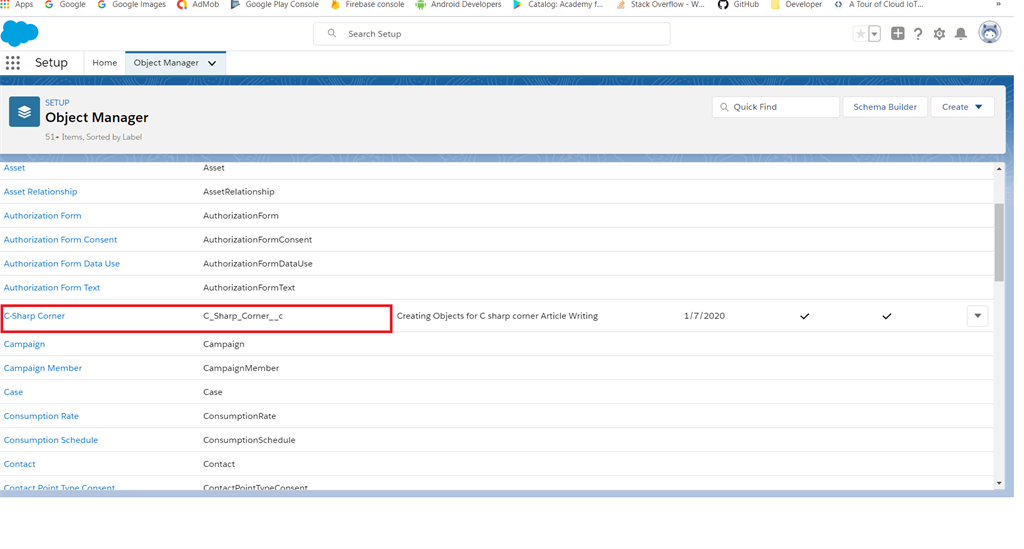Open the Developer bookmarks folder

point(796,5)
